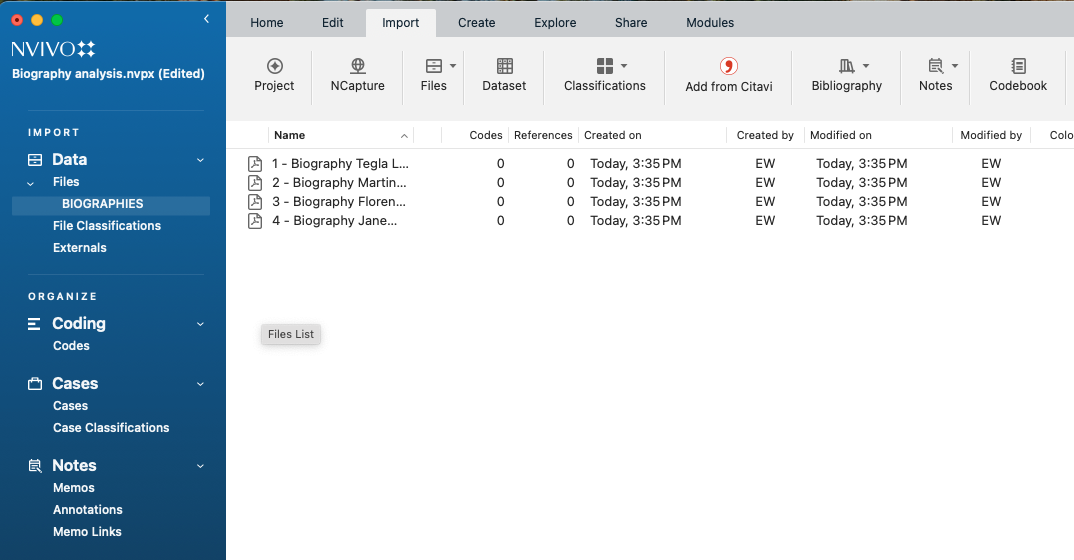Click the Classifications squares icon

coord(604,66)
